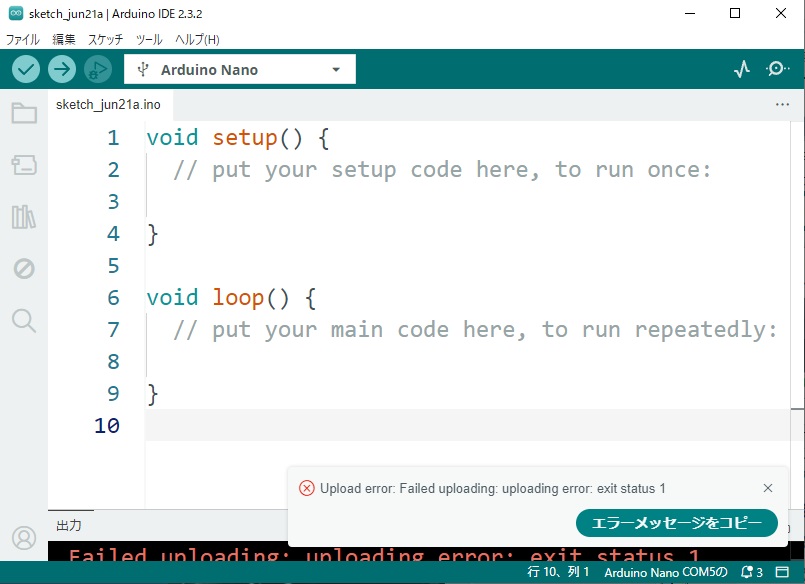This screenshot has height=584, width=805.
Task: Open the Boards Manager sidebar icon
Action: coord(24,165)
